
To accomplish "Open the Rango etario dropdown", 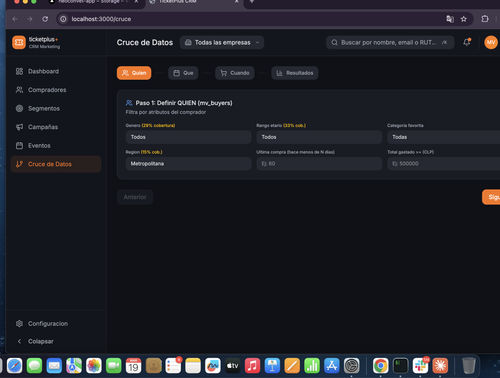I will (x=319, y=137).
